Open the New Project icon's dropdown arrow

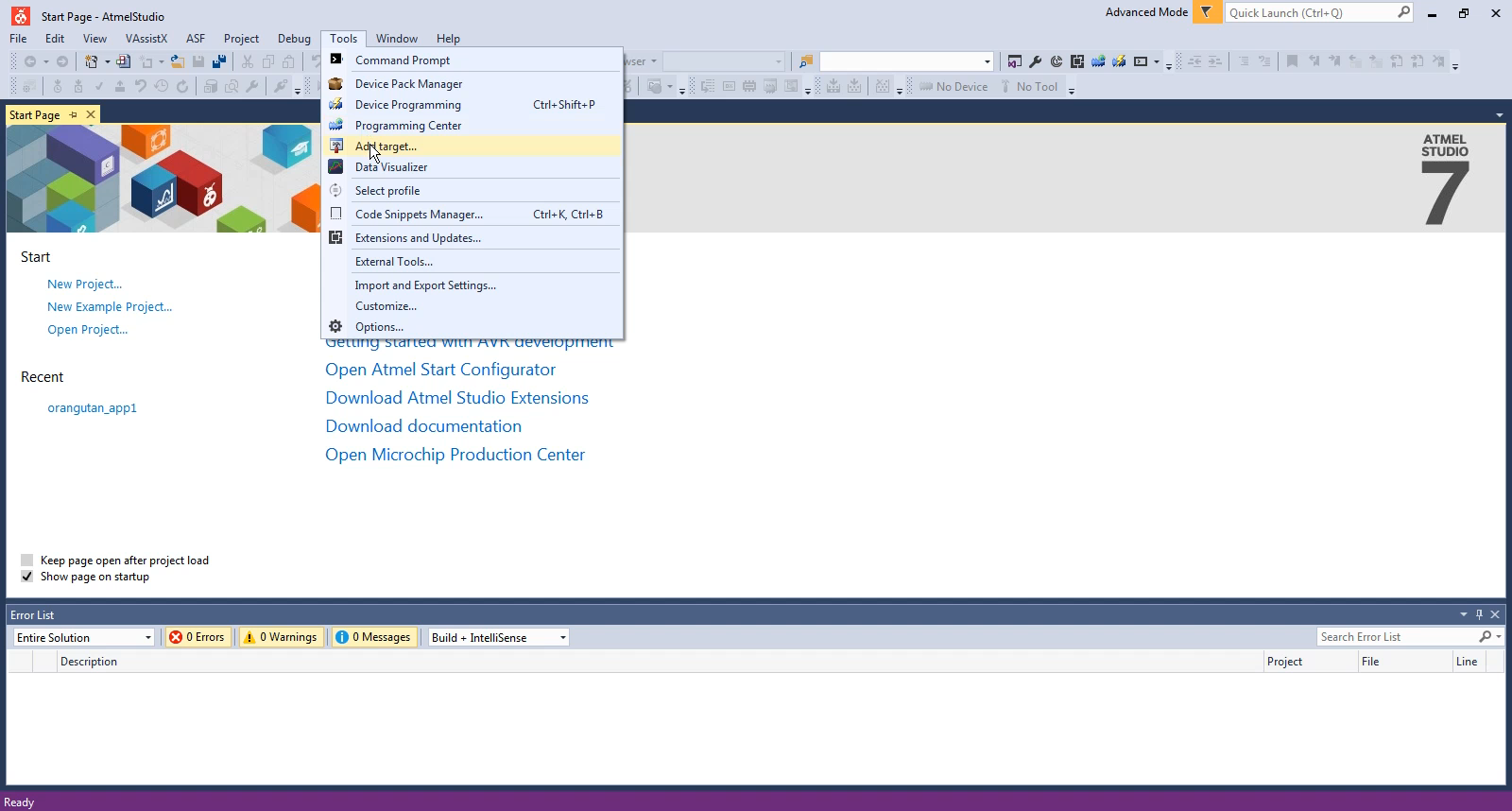pyautogui.click(x=107, y=61)
